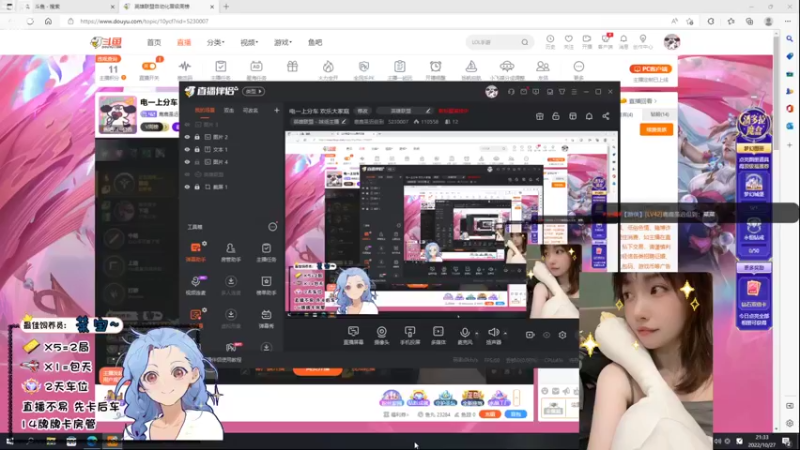This screenshot has width=800, height=450.
Task: Click PC客户端 orange button
Action: 651,69
